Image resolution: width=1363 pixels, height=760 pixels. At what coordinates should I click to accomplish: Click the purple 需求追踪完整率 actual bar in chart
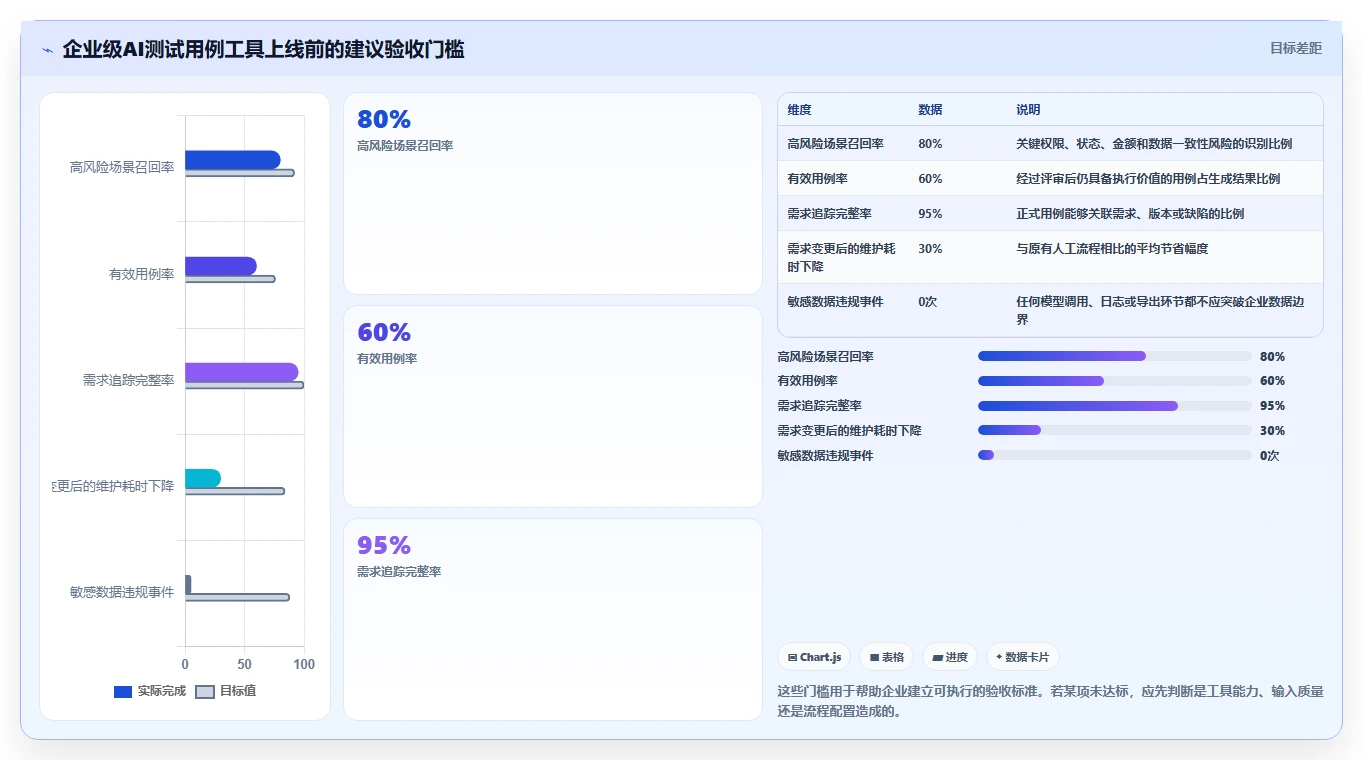[x=241, y=372]
